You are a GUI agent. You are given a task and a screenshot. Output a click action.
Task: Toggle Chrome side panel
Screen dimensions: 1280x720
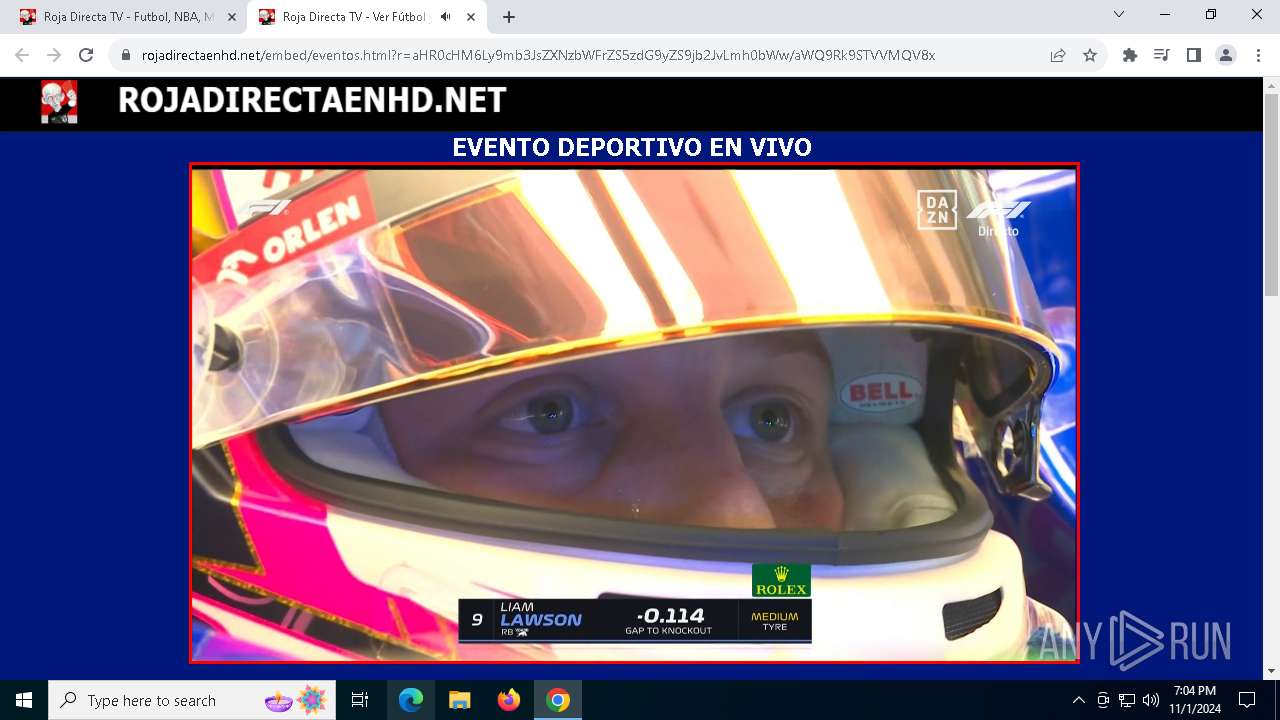point(1194,55)
